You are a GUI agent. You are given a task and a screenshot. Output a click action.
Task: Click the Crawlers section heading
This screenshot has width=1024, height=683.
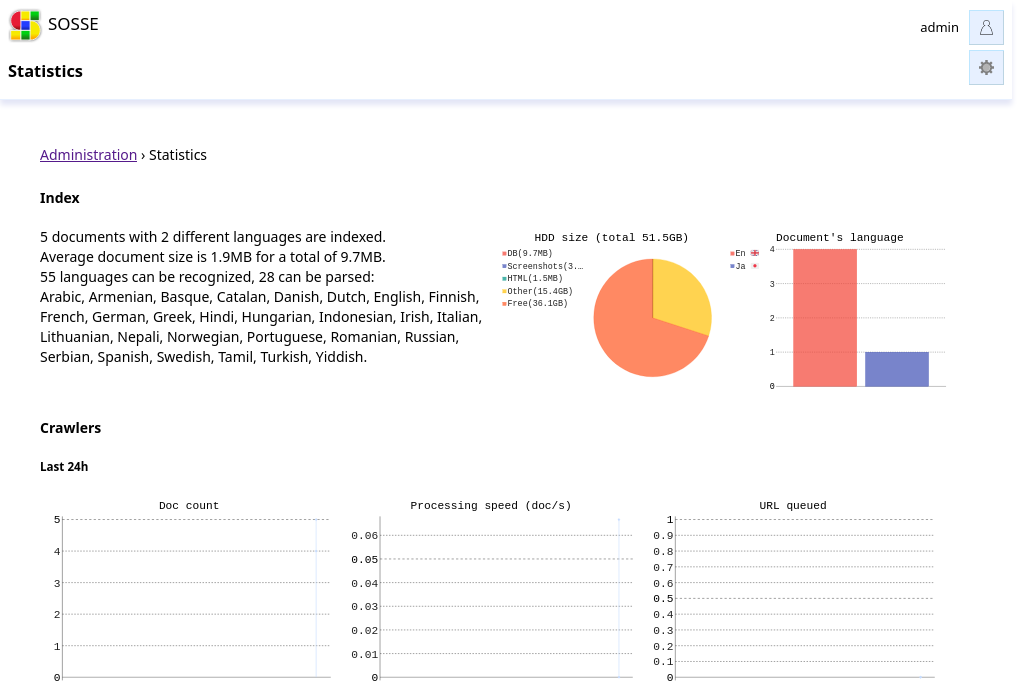click(71, 428)
